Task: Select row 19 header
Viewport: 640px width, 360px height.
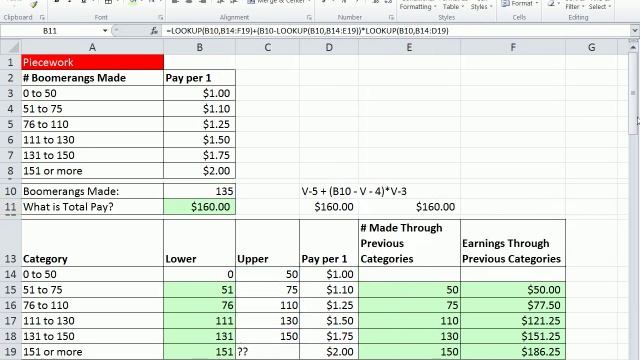Action: [x=10, y=352]
